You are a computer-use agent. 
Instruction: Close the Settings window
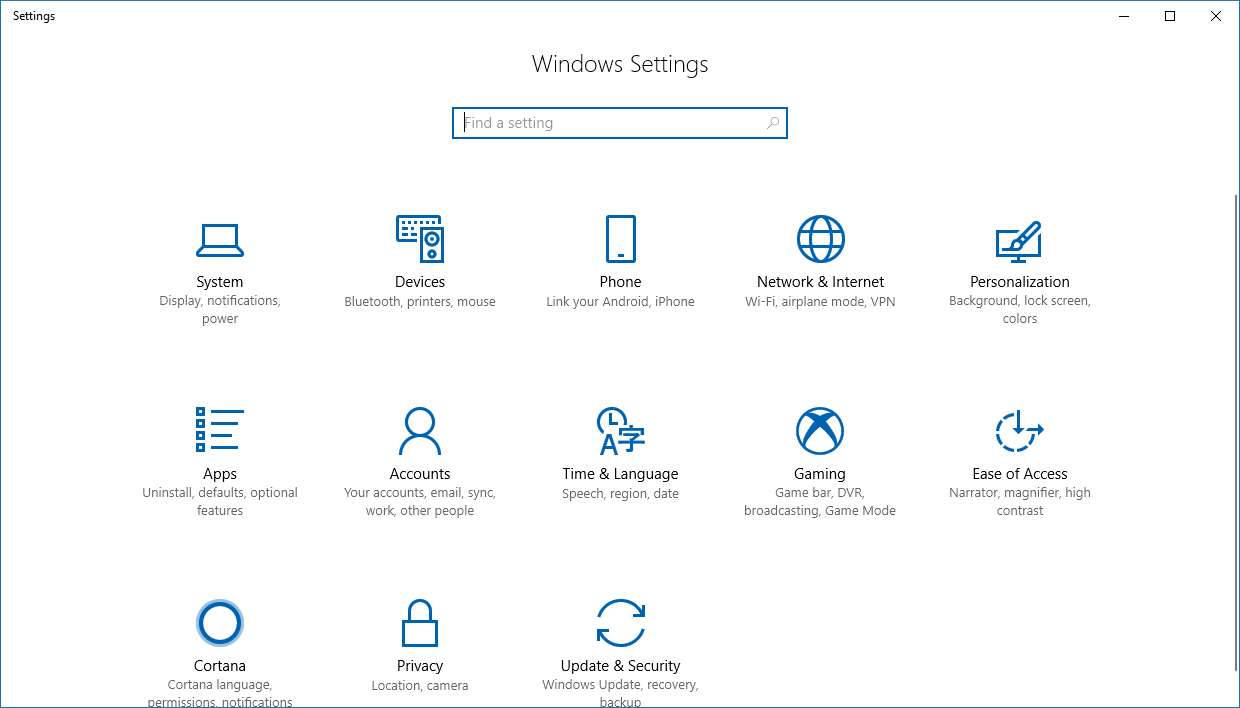(1216, 16)
